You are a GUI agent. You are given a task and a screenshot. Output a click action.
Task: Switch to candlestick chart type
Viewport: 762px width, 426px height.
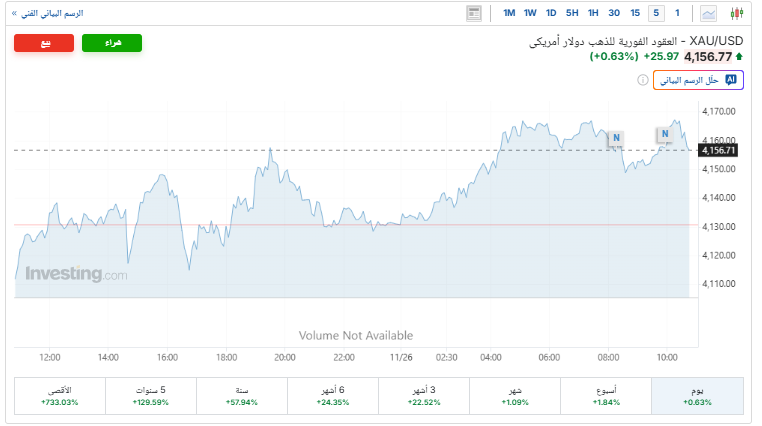click(x=737, y=13)
